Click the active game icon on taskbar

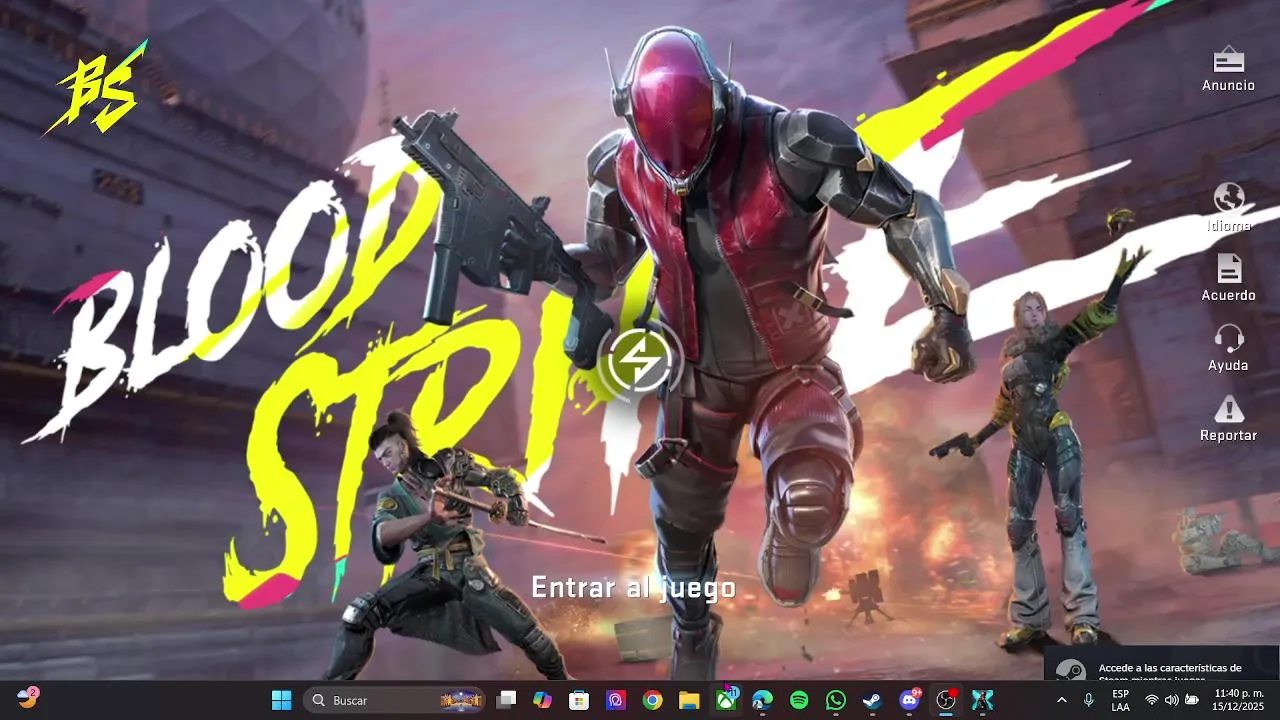pyautogui.click(x=946, y=700)
